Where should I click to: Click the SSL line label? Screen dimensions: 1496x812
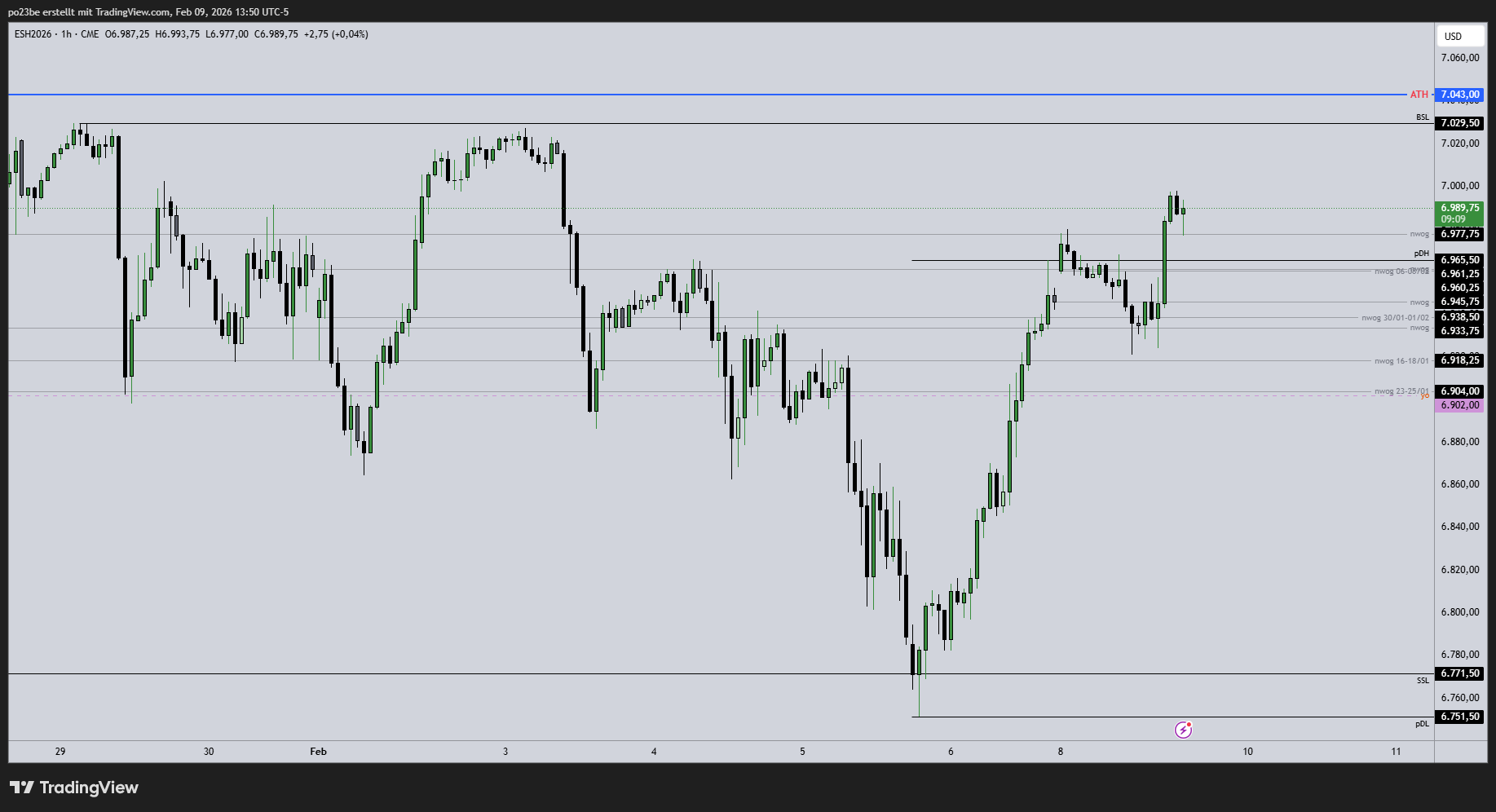click(1423, 680)
